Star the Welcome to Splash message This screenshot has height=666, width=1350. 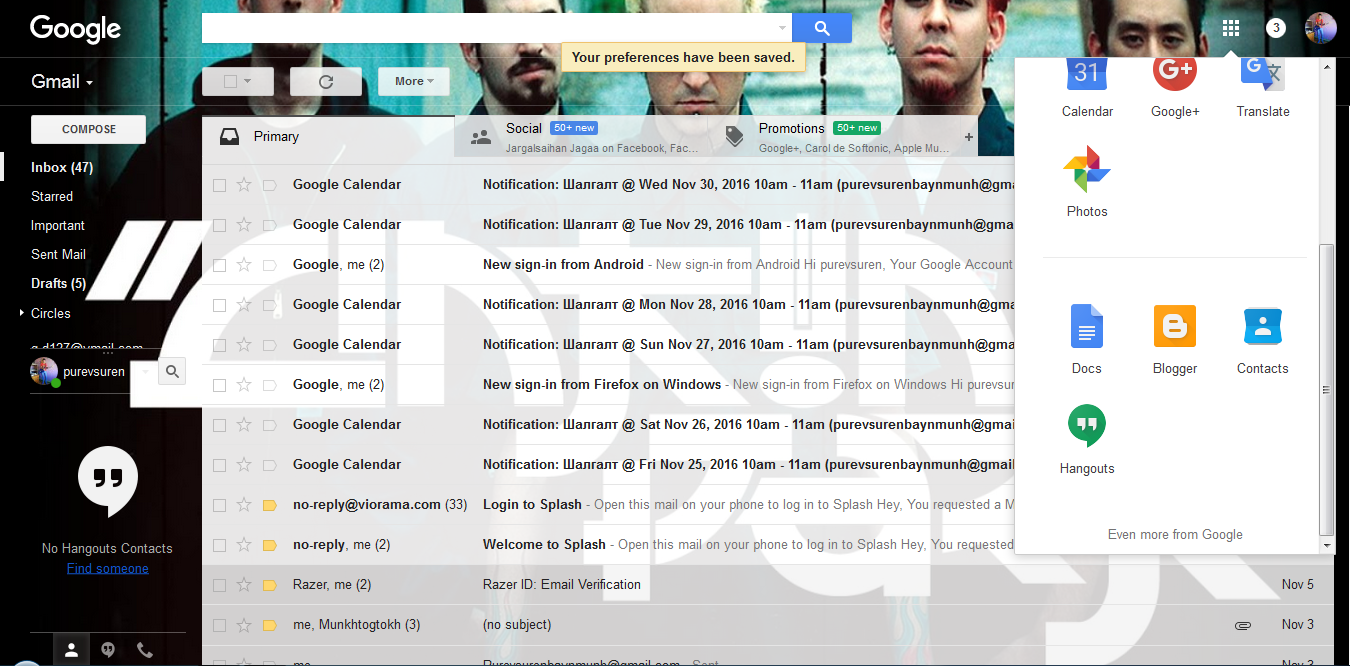(x=244, y=545)
